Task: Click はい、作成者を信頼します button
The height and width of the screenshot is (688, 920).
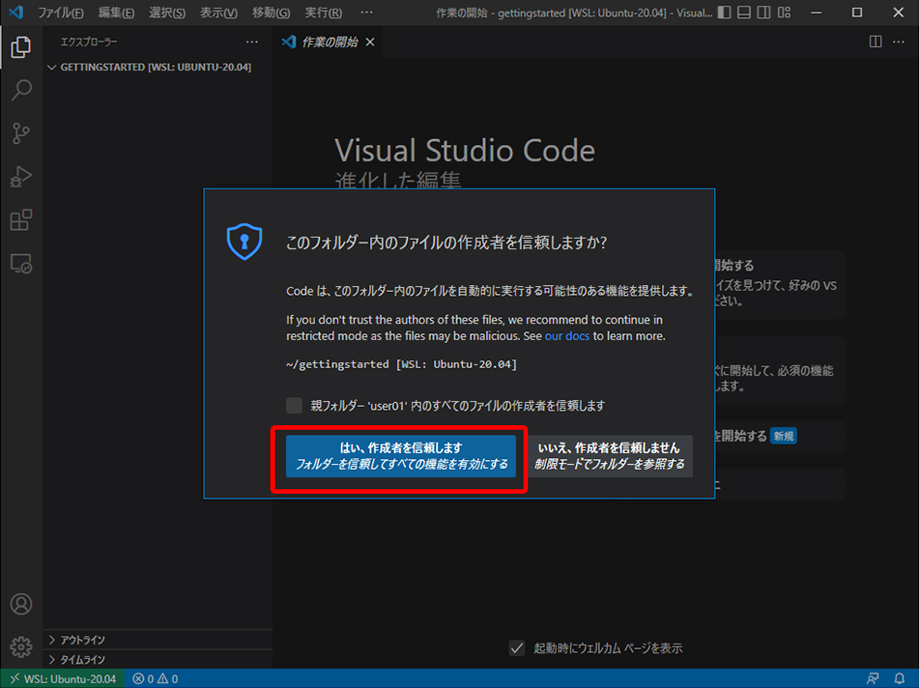Action: pos(401,456)
